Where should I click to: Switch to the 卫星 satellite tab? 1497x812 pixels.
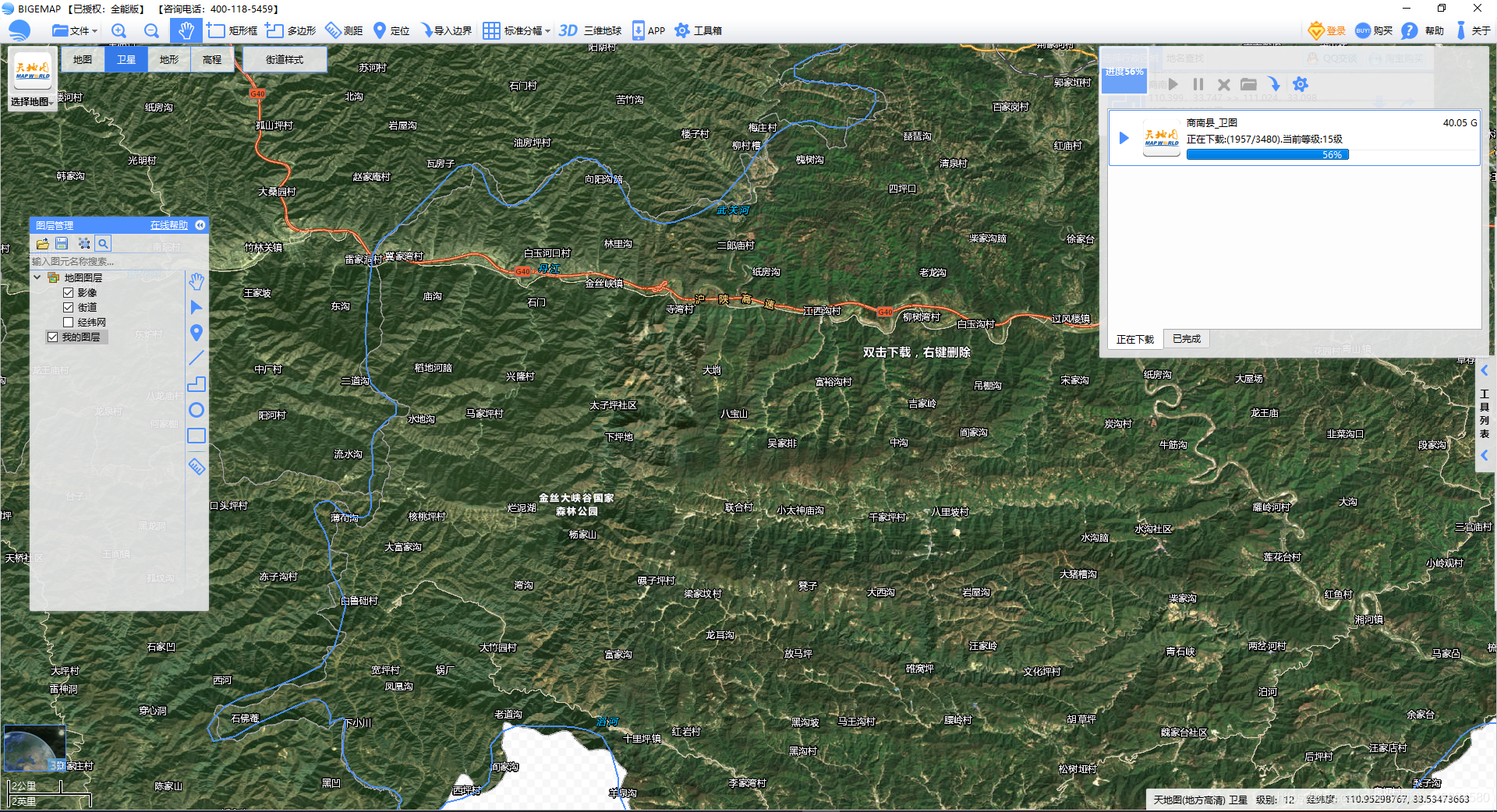(126, 59)
